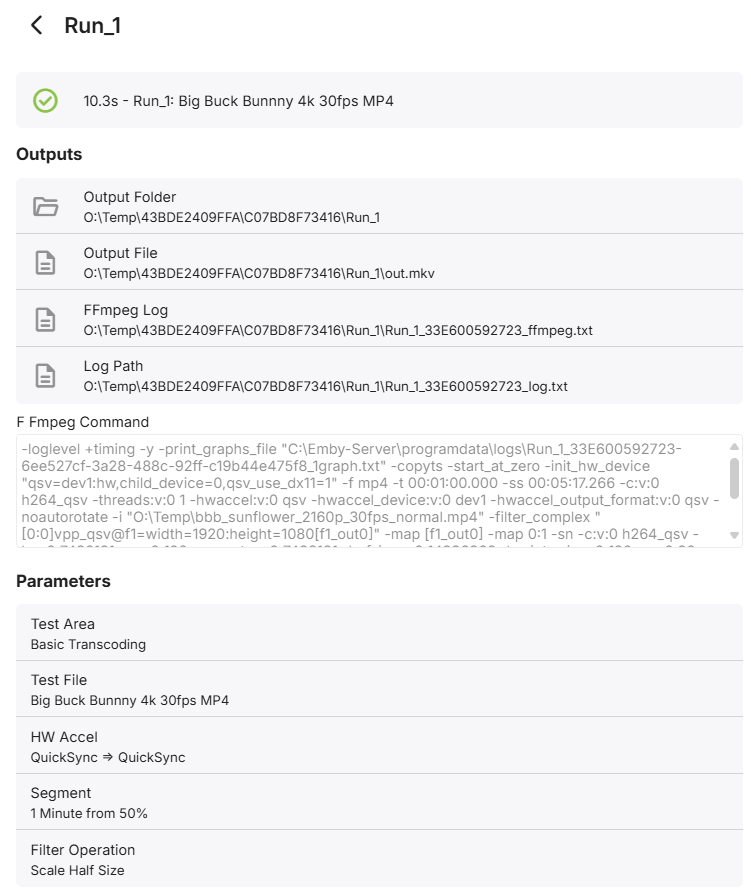This screenshot has height=894, width=751.
Task: Select the HW Accel QuickSync row
Action: 379,747
